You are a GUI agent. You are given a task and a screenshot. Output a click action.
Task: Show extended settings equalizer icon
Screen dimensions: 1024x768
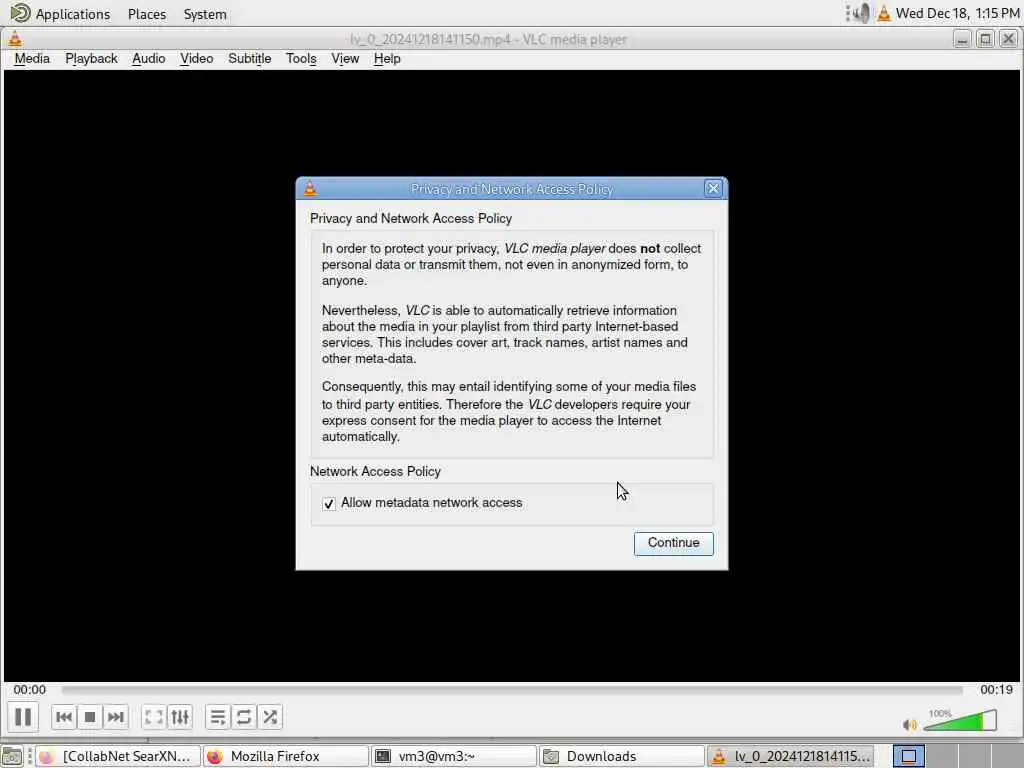tap(180, 717)
